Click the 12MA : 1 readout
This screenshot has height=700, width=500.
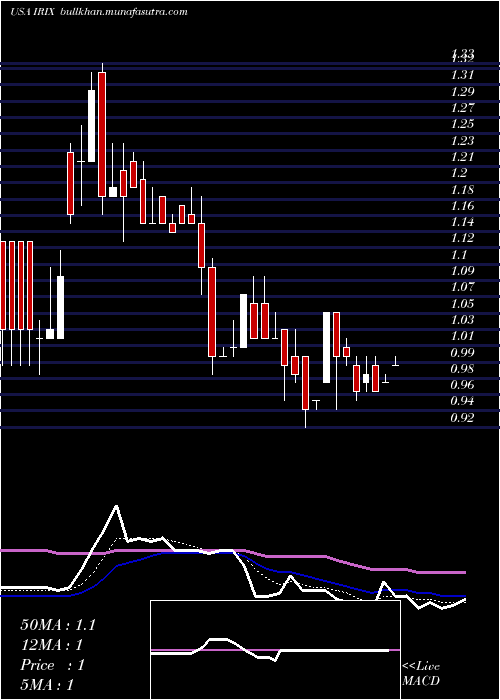pos(52,645)
